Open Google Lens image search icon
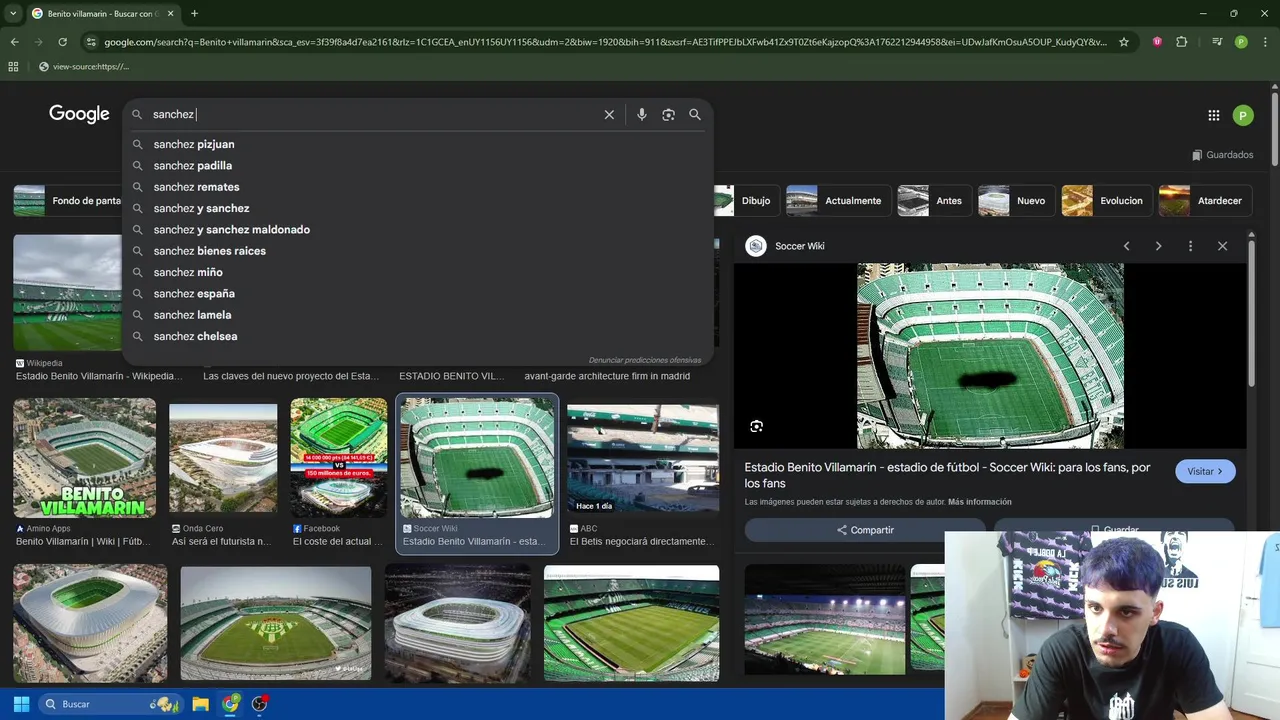Screen dimensions: 1280x720 [x=668, y=115]
